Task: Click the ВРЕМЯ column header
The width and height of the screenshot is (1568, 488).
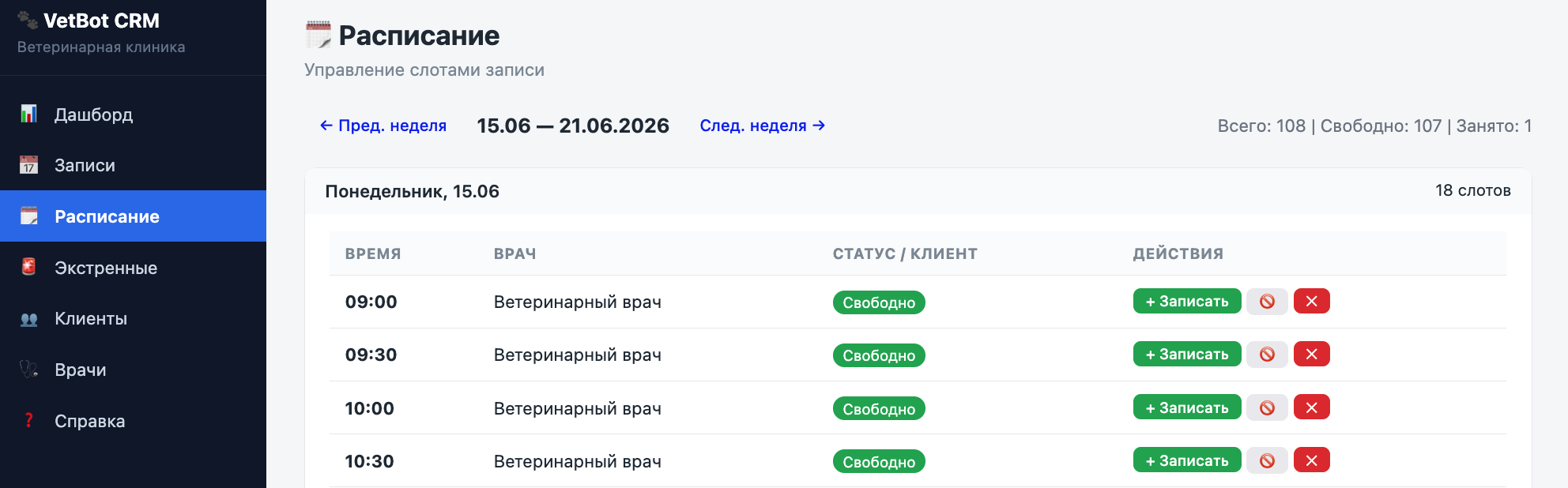Action: coord(373,253)
